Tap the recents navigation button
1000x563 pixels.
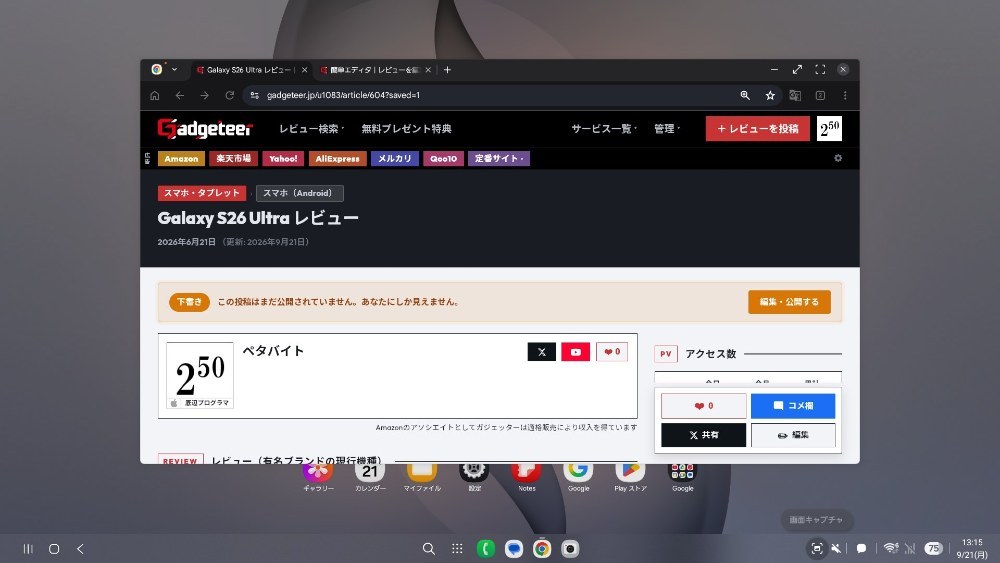click(28, 549)
